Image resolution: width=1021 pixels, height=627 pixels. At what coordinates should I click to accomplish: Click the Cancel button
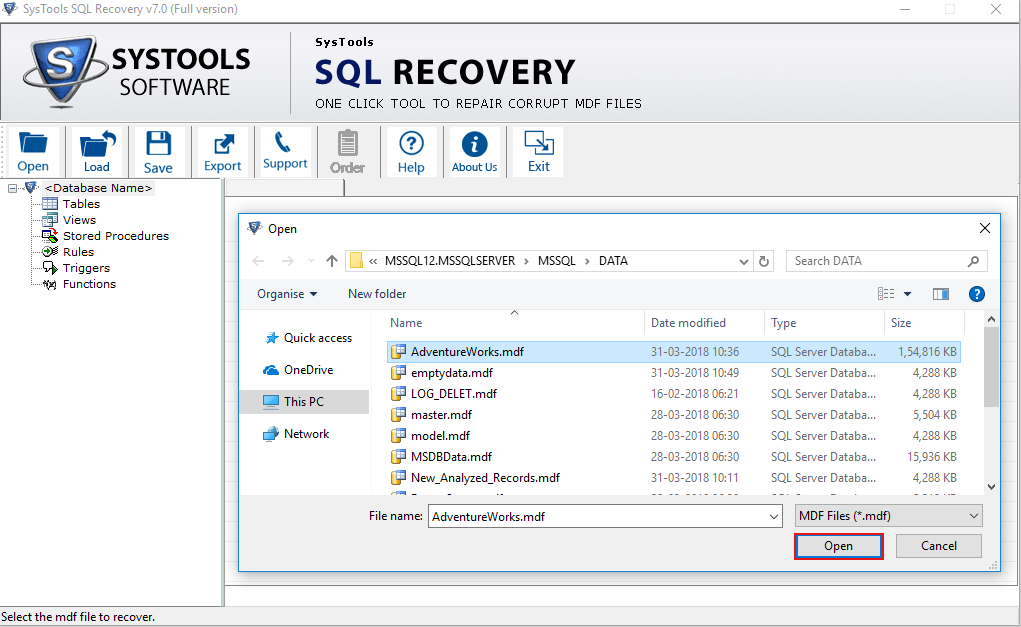[938, 546]
